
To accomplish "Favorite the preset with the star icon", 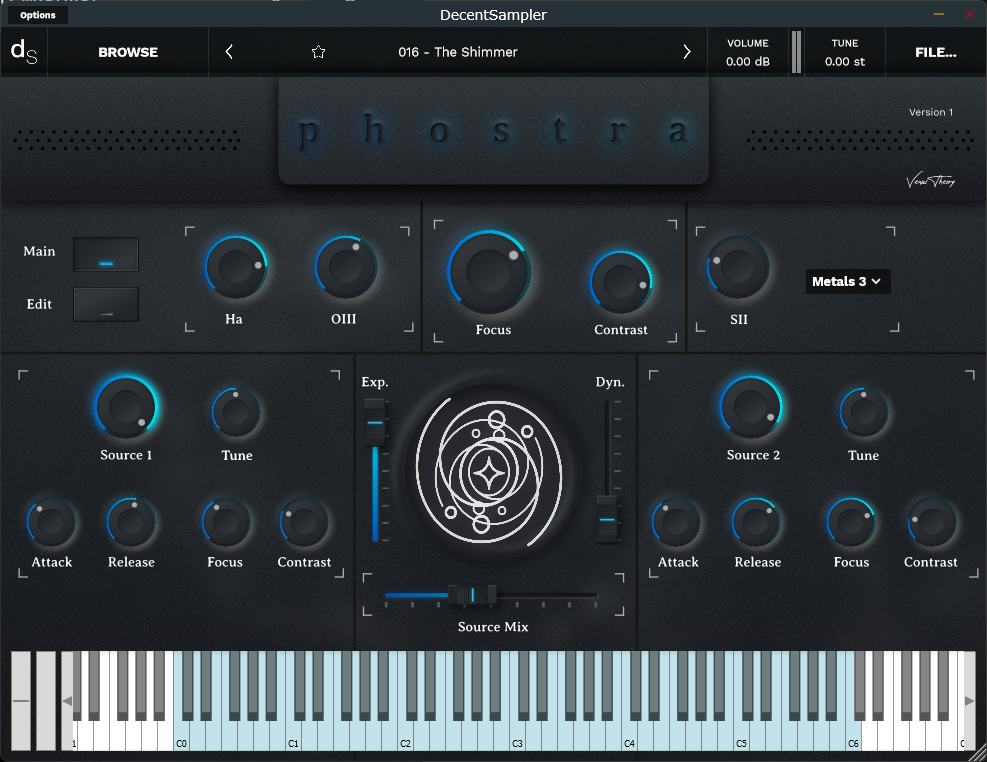I will (319, 52).
